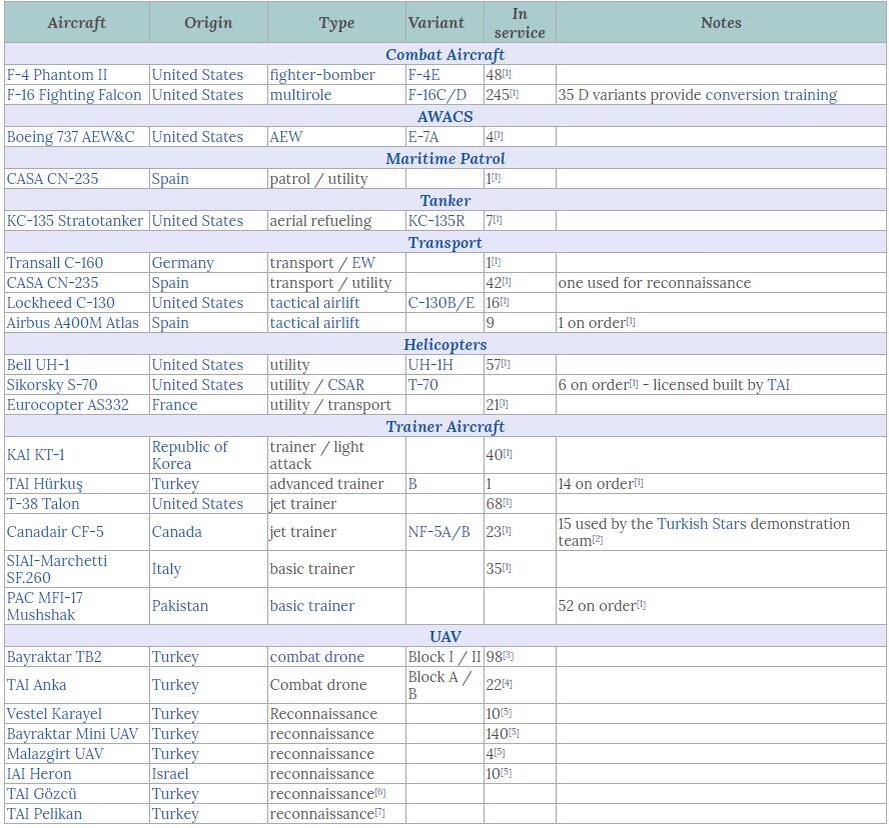This screenshot has height=828, width=889.
Task: Open the UH-1H variant link
Action: tap(430, 365)
